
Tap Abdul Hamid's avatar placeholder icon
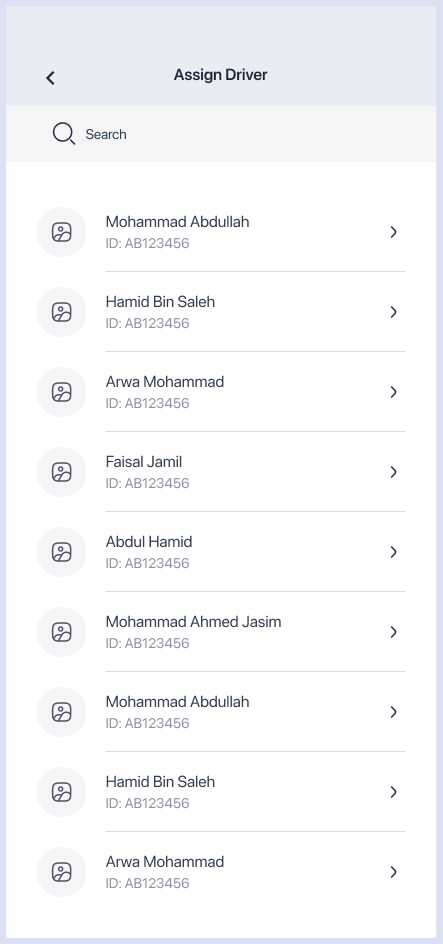(x=61, y=552)
